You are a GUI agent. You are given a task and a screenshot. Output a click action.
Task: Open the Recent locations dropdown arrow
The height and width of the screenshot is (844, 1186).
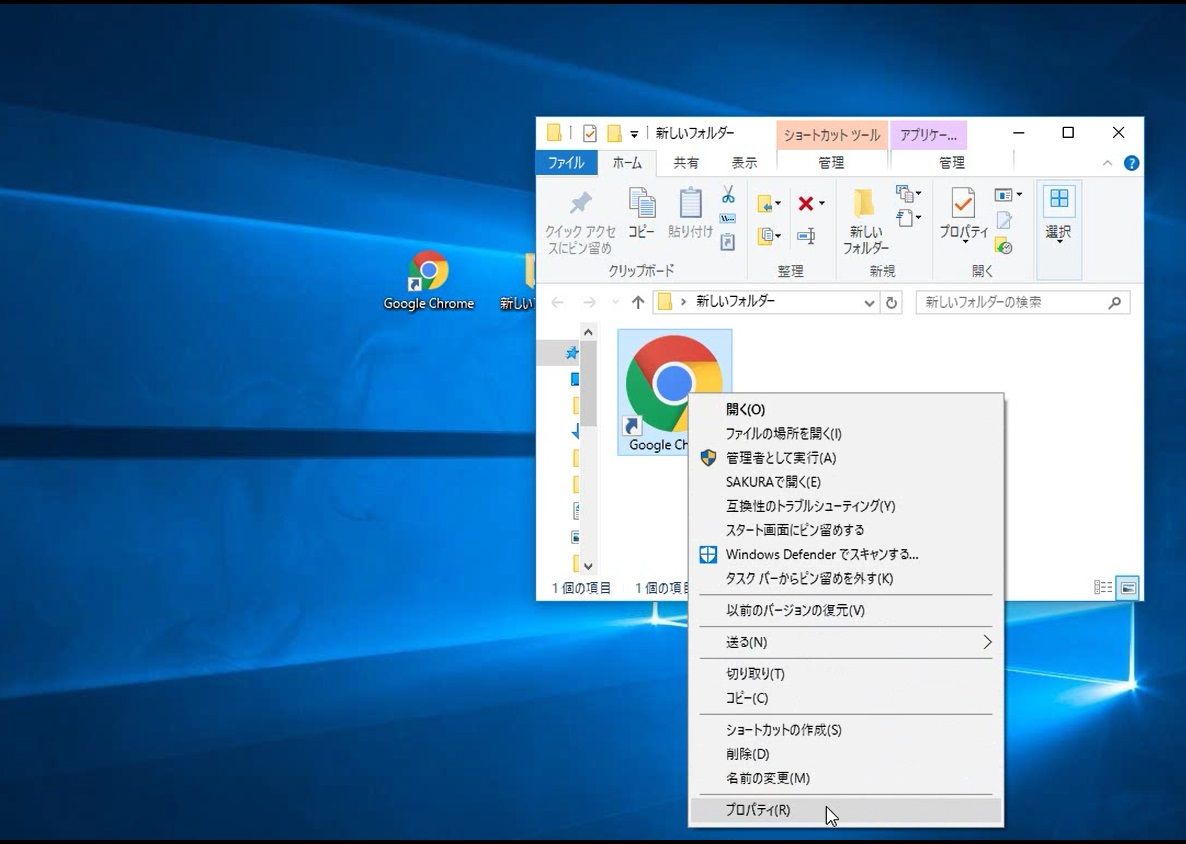click(x=615, y=303)
